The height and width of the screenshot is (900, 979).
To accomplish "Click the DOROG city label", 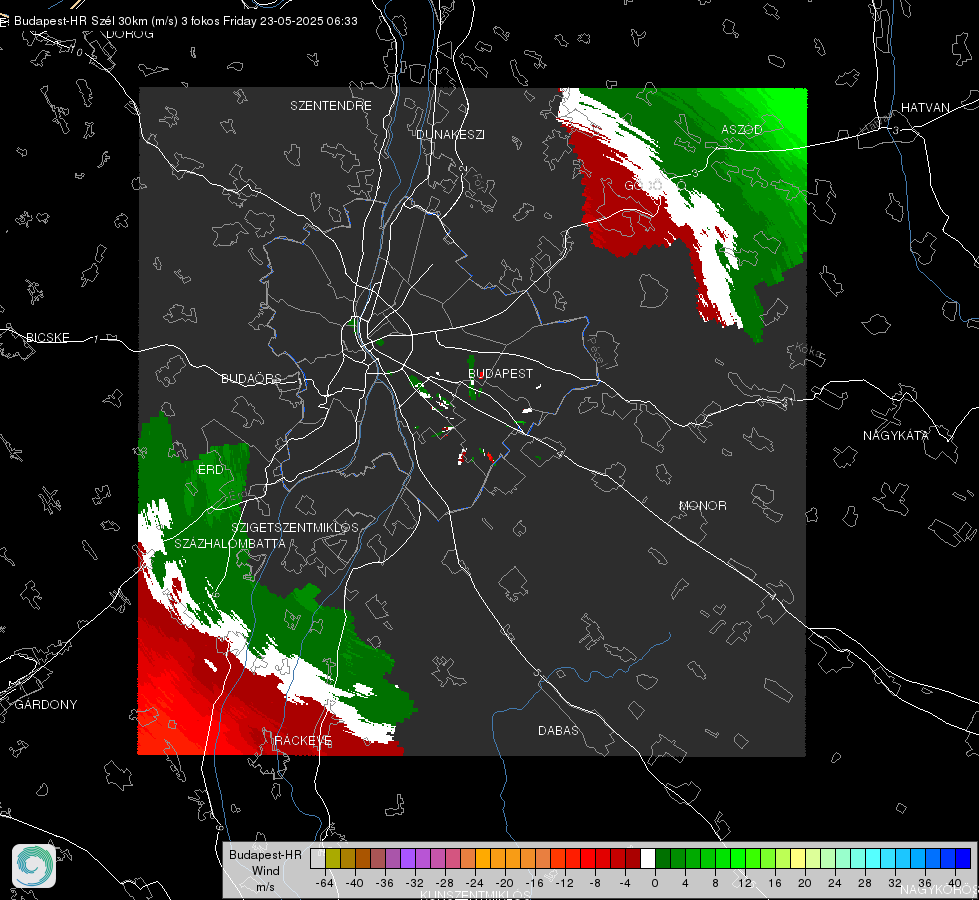I will 130,34.
